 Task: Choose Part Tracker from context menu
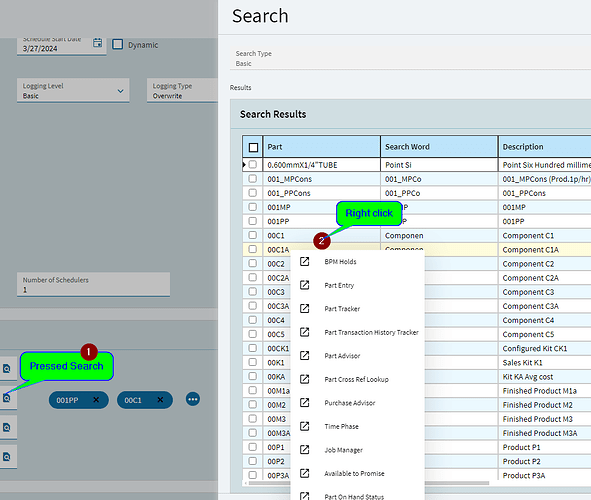tap(342, 309)
